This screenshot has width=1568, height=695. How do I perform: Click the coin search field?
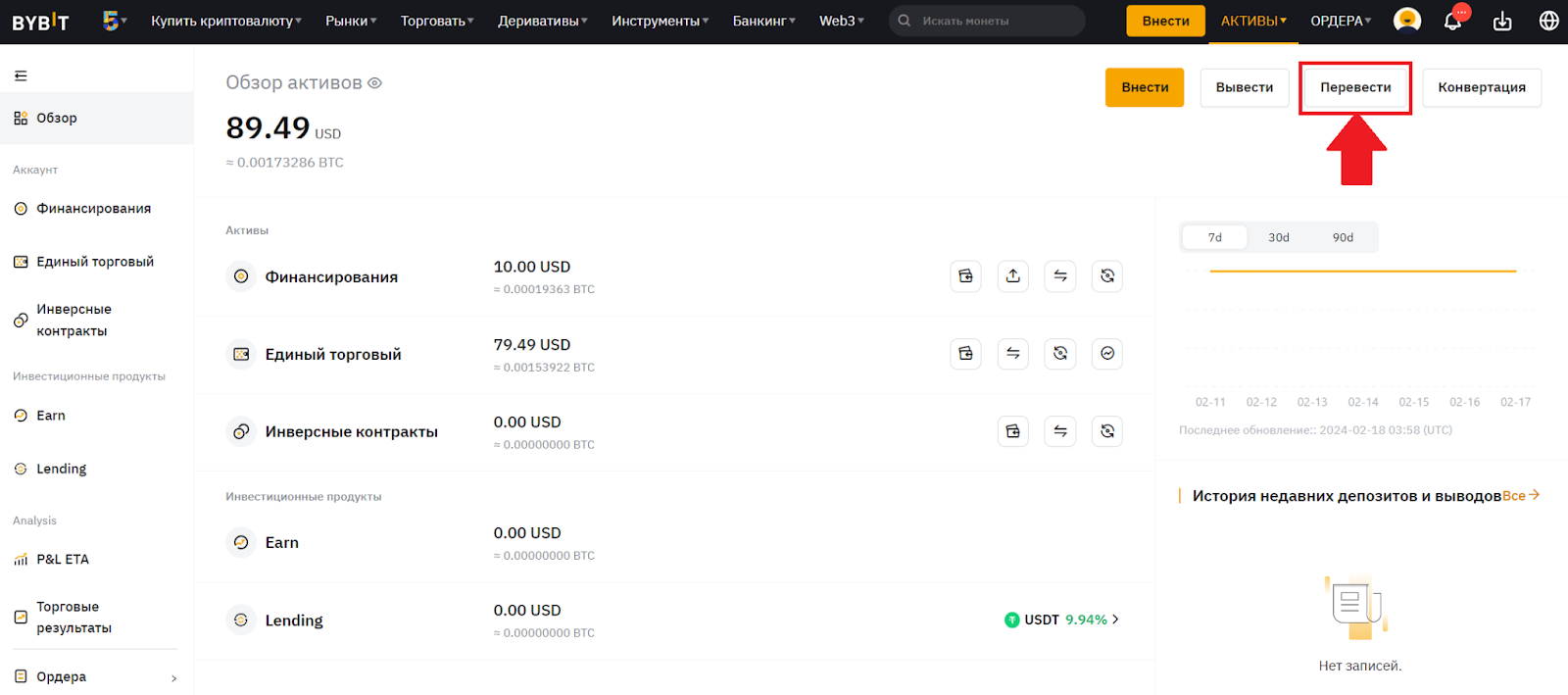[x=990, y=21]
